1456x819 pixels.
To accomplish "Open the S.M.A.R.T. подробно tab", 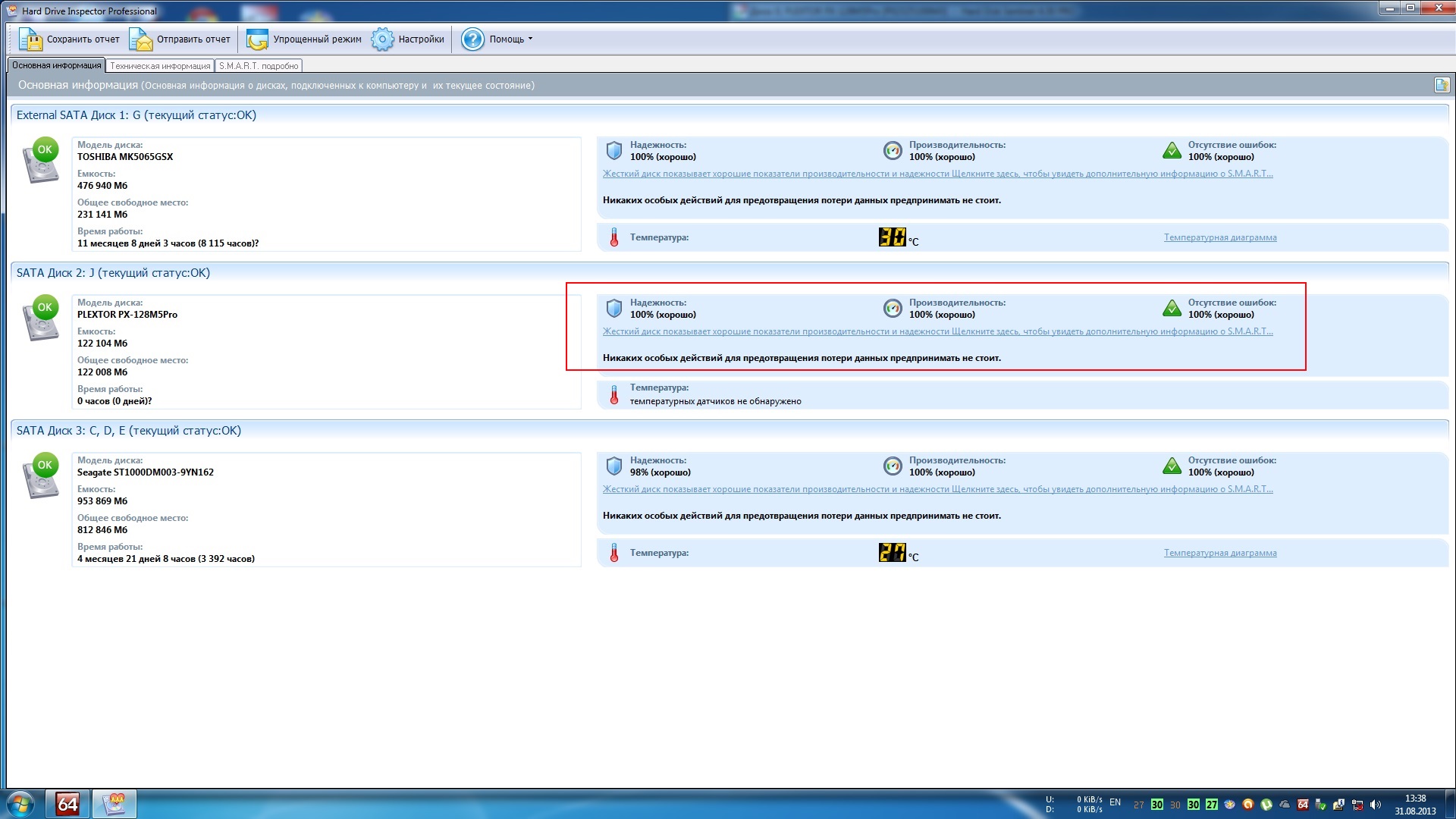I will pos(259,66).
